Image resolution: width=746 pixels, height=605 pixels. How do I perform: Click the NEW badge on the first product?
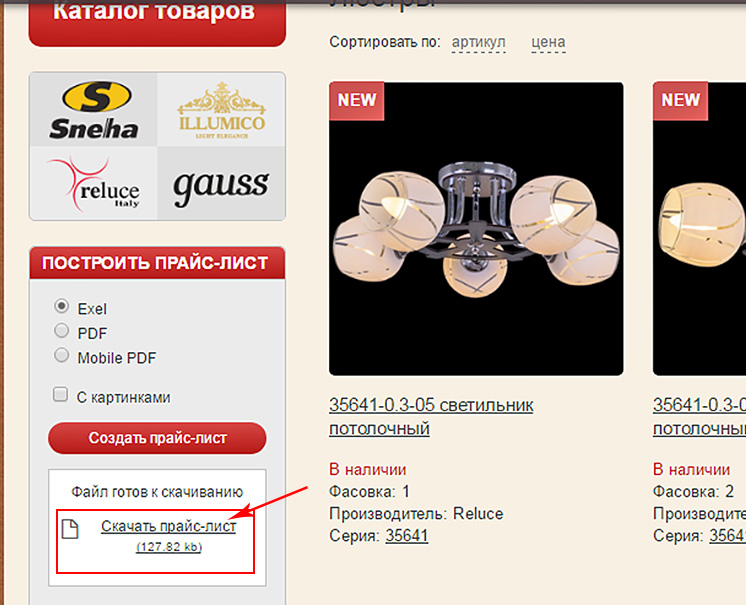click(x=356, y=101)
